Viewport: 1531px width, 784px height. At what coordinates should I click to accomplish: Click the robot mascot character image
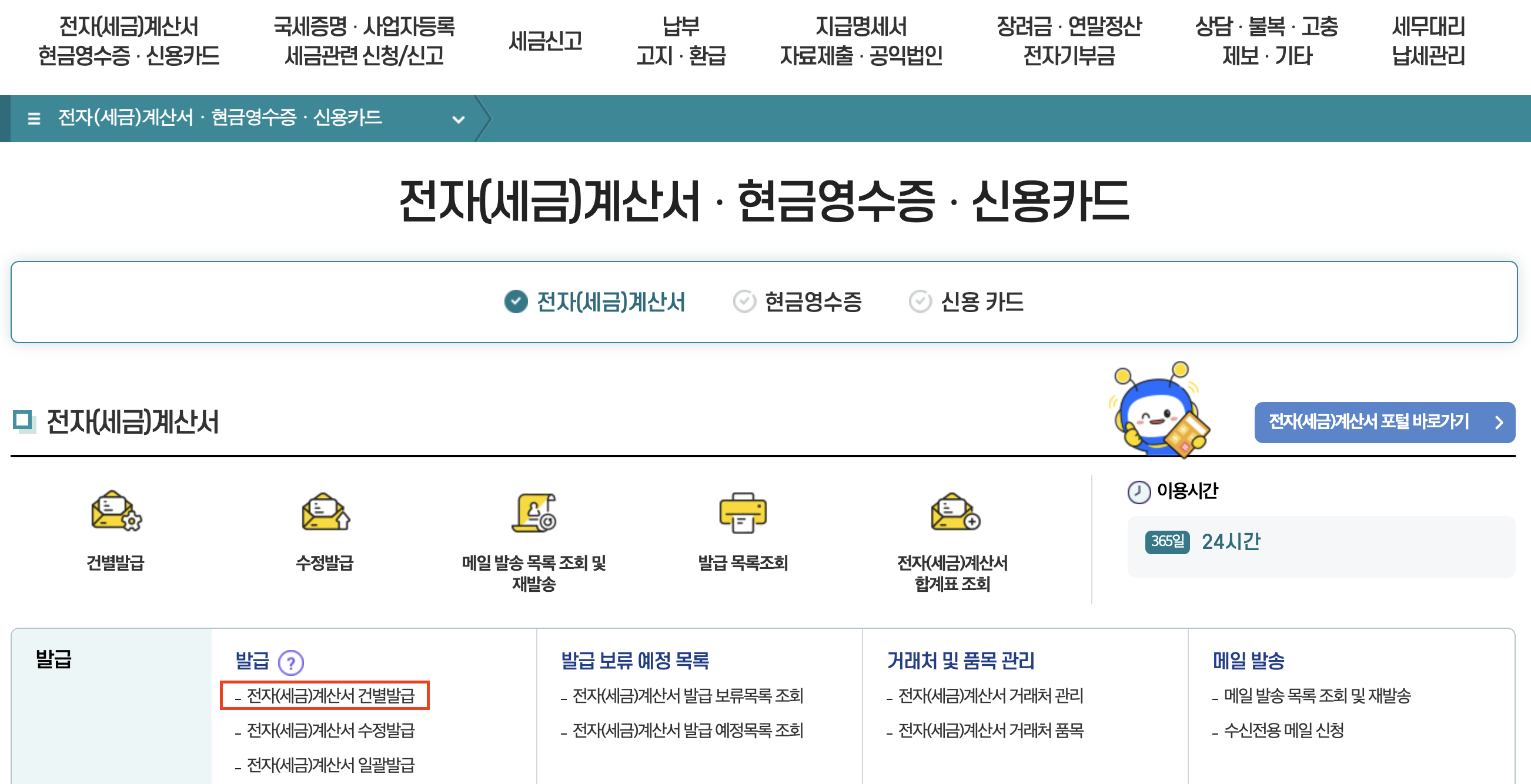click(x=1159, y=411)
